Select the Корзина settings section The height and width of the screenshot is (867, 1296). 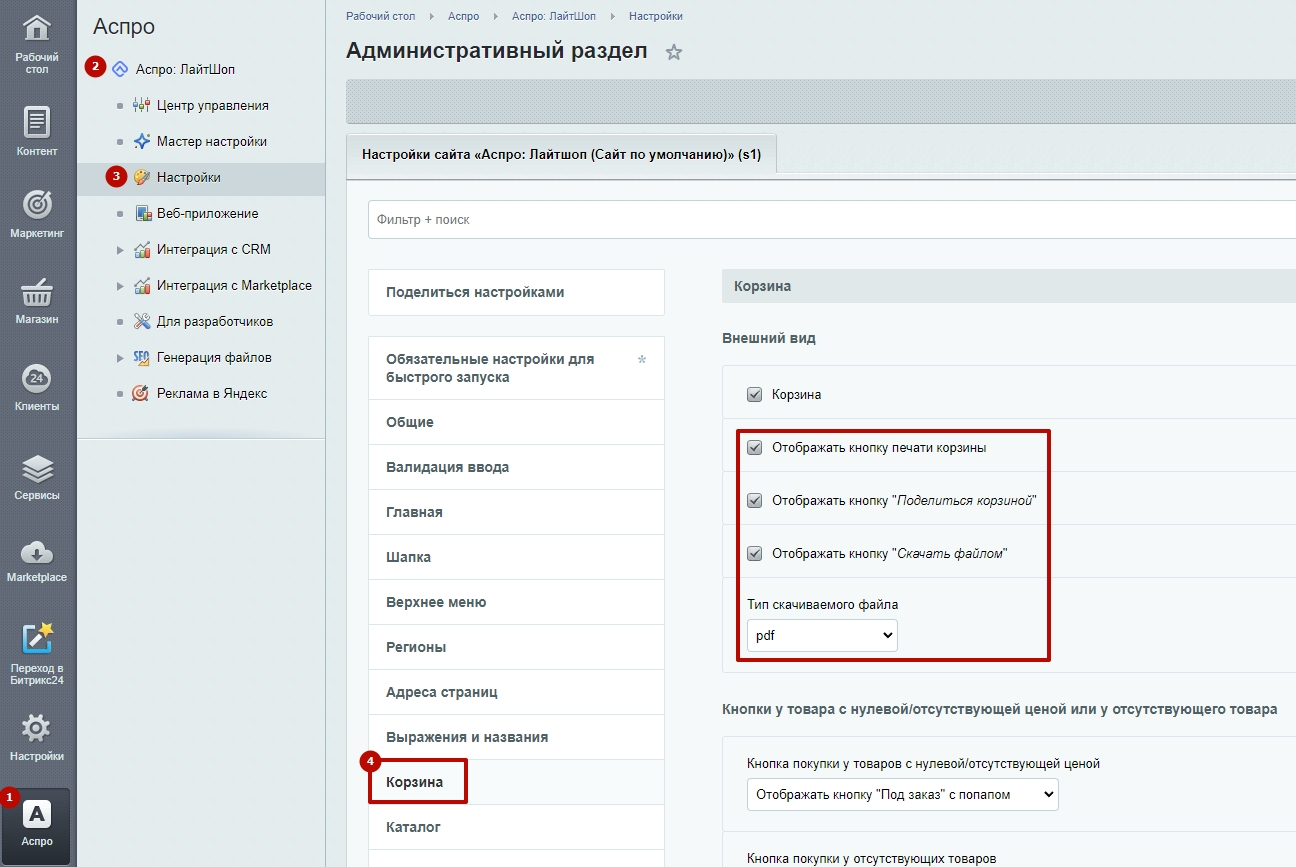(516, 782)
